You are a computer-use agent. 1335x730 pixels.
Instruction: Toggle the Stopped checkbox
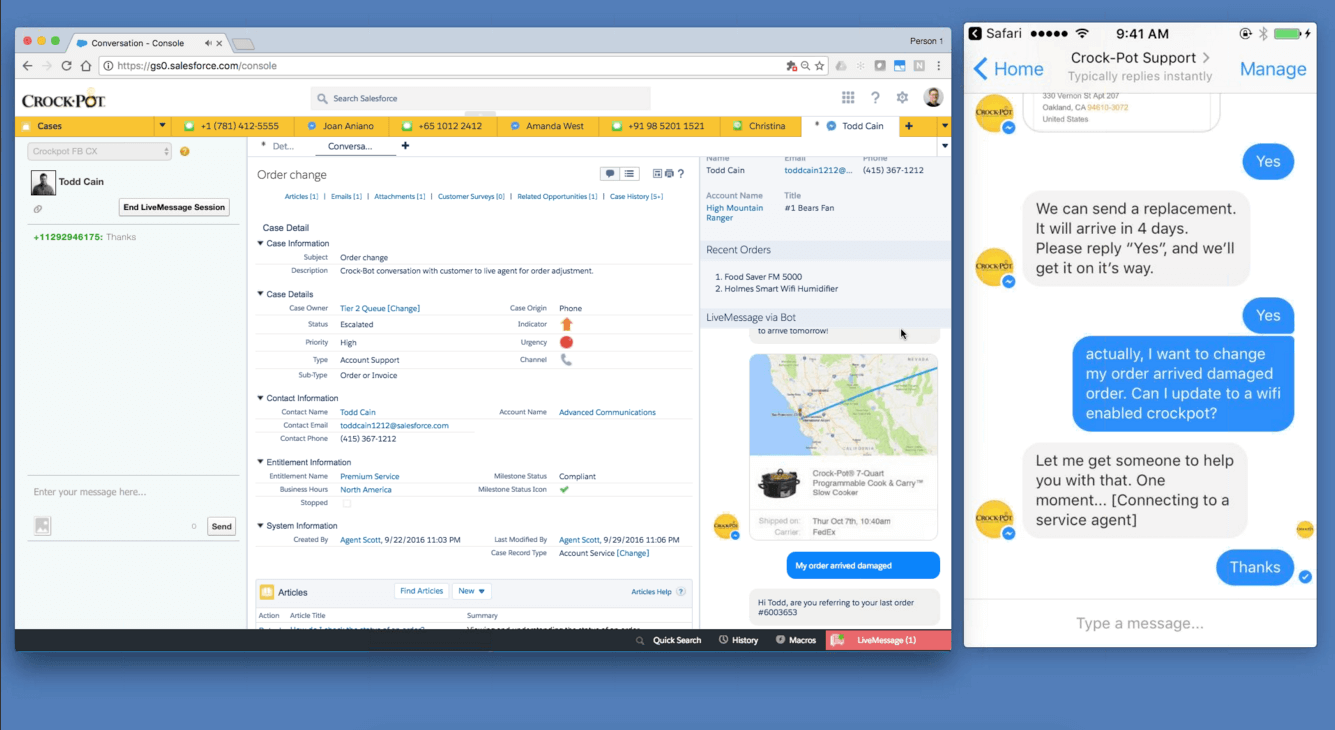(x=347, y=503)
